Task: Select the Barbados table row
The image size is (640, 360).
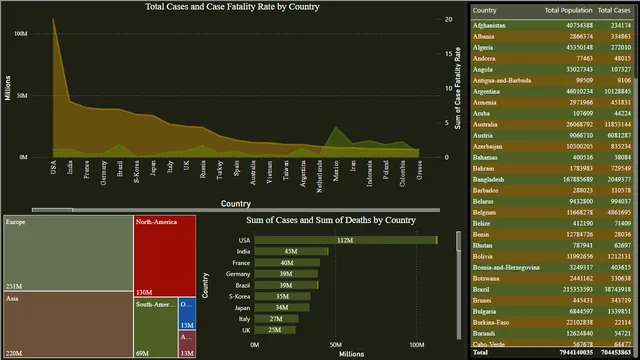Action: pos(552,191)
